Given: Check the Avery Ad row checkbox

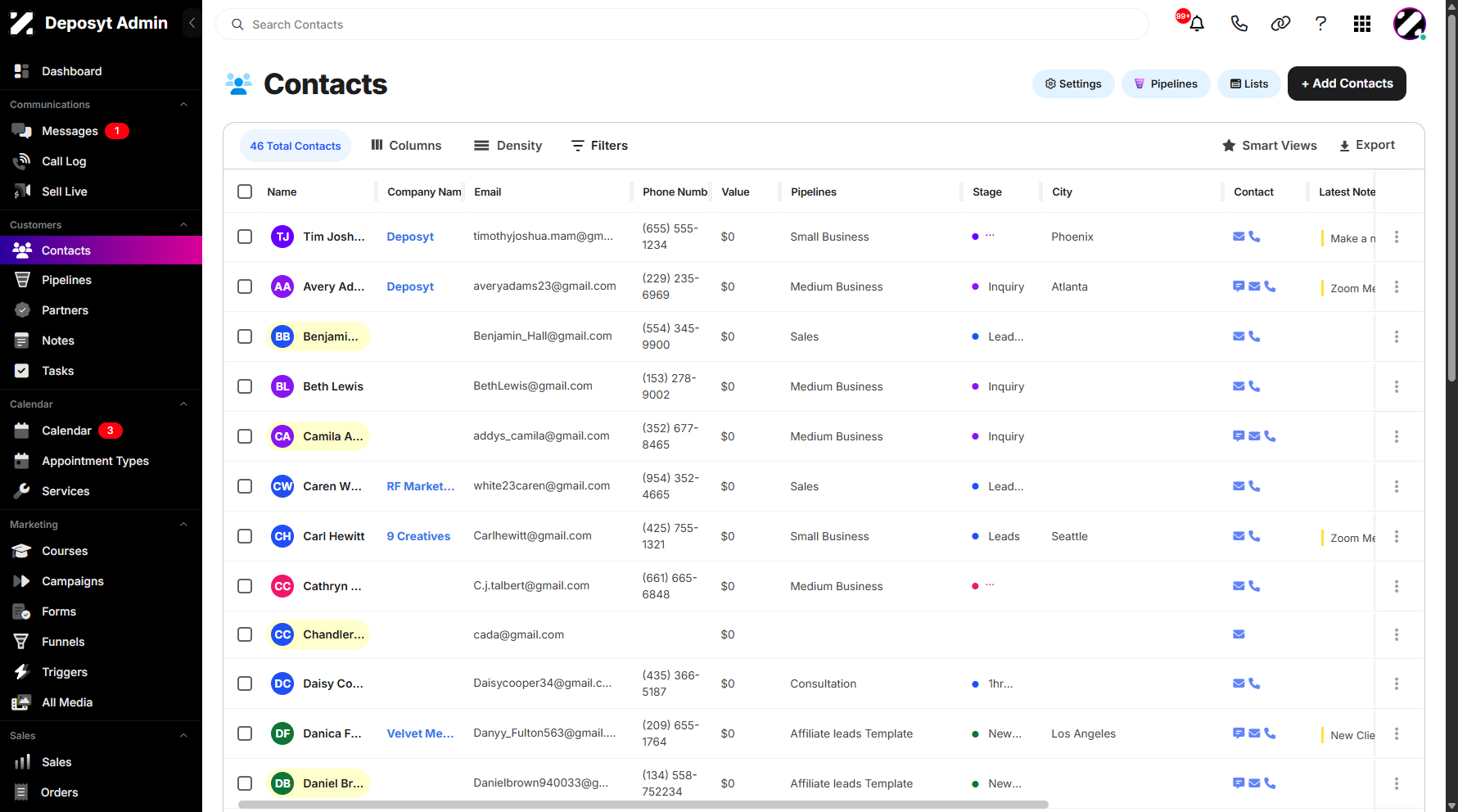Looking at the screenshot, I should pyautogui.click(x=245, y=286).
